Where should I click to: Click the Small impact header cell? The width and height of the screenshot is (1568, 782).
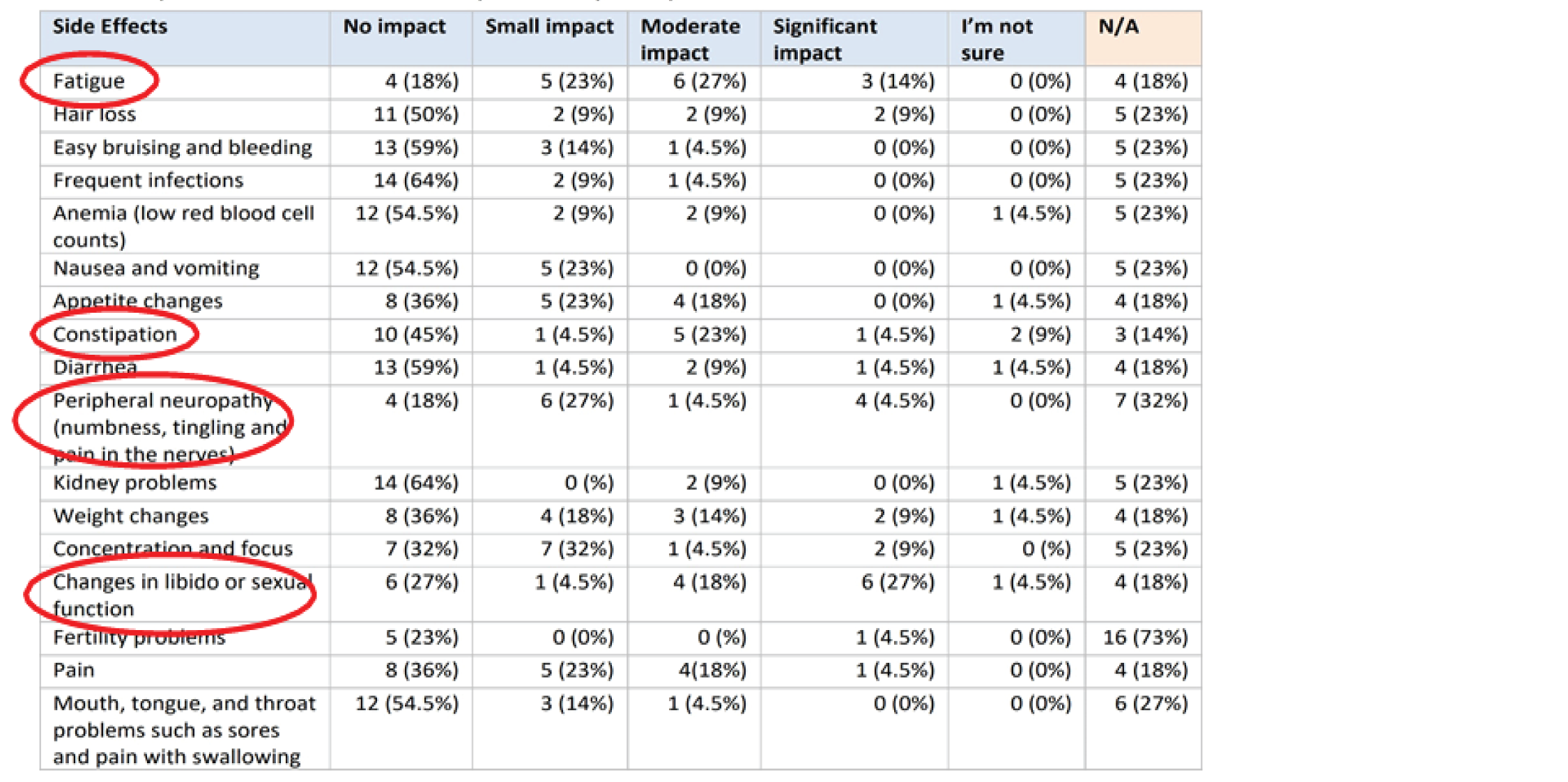click(549, 26)
